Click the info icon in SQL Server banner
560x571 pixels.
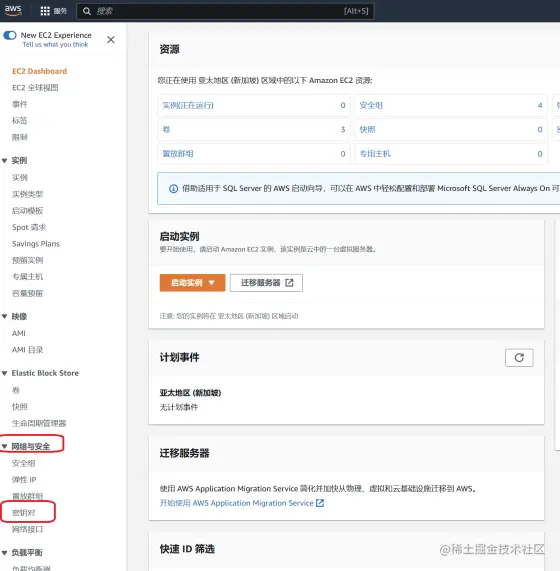click(x=173, y=189)
